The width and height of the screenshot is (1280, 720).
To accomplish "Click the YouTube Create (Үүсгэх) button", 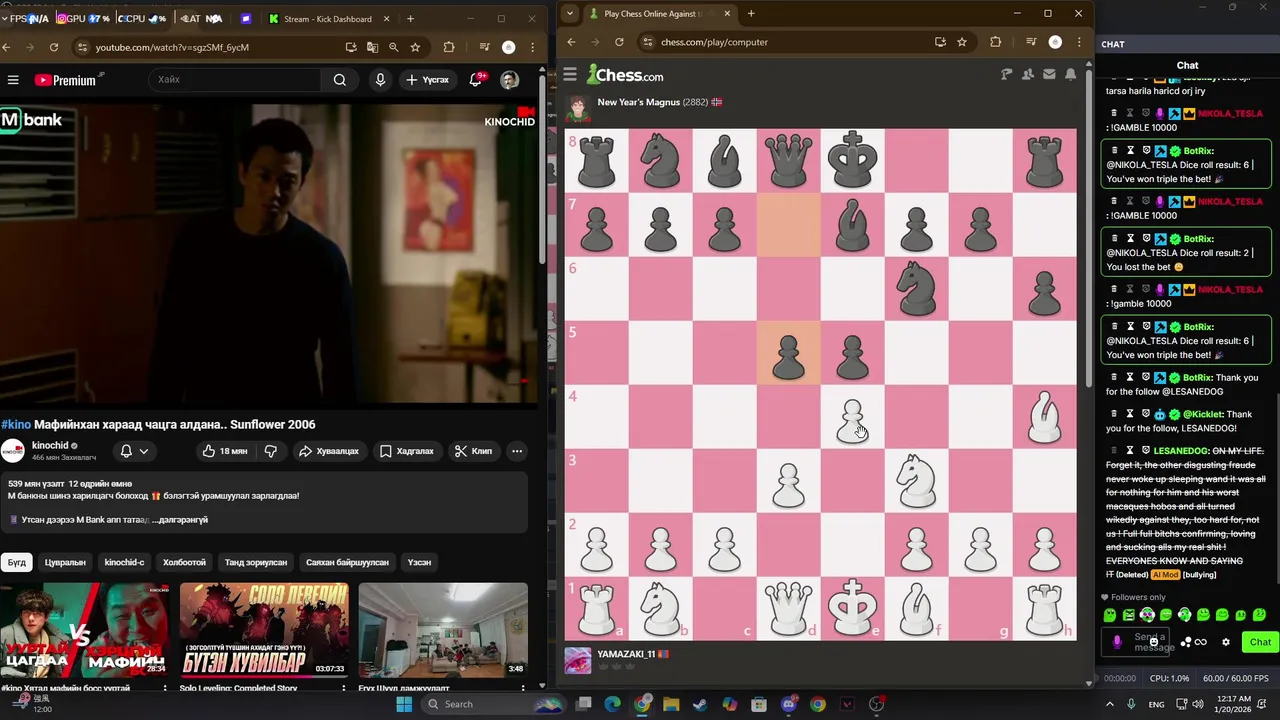I will 427,80.
